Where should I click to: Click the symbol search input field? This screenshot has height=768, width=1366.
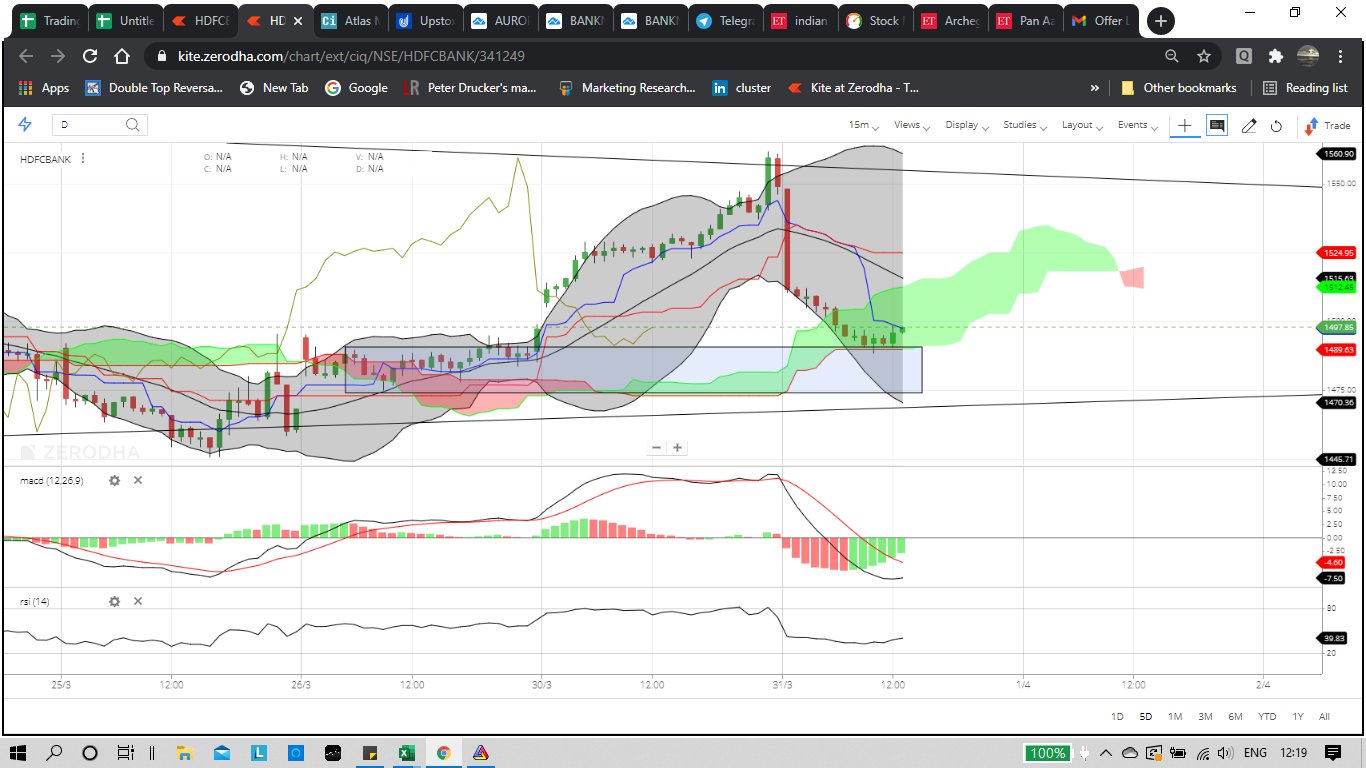(x=100, y=125)
